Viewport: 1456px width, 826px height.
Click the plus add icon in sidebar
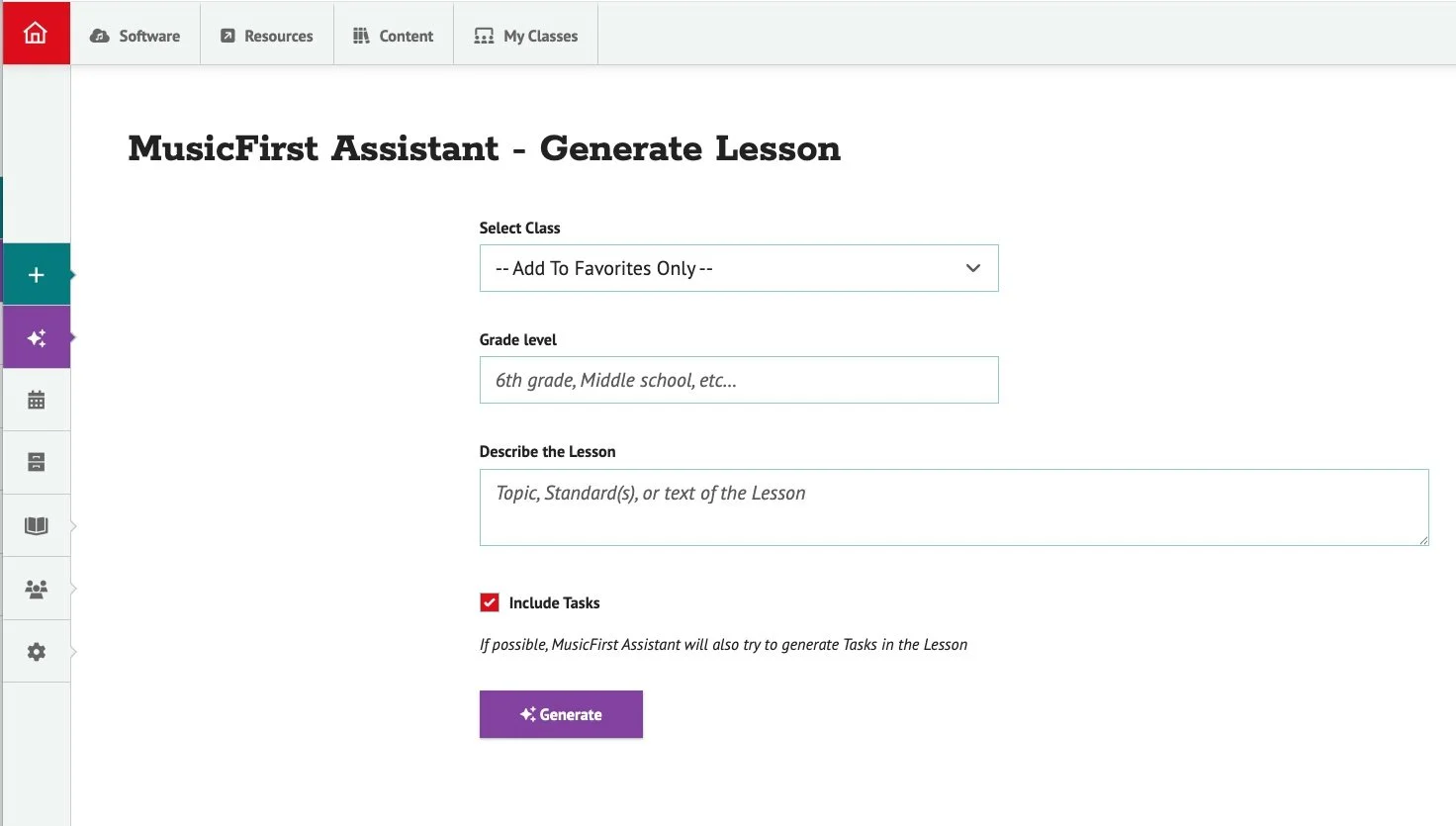click(x=37, y=275)
